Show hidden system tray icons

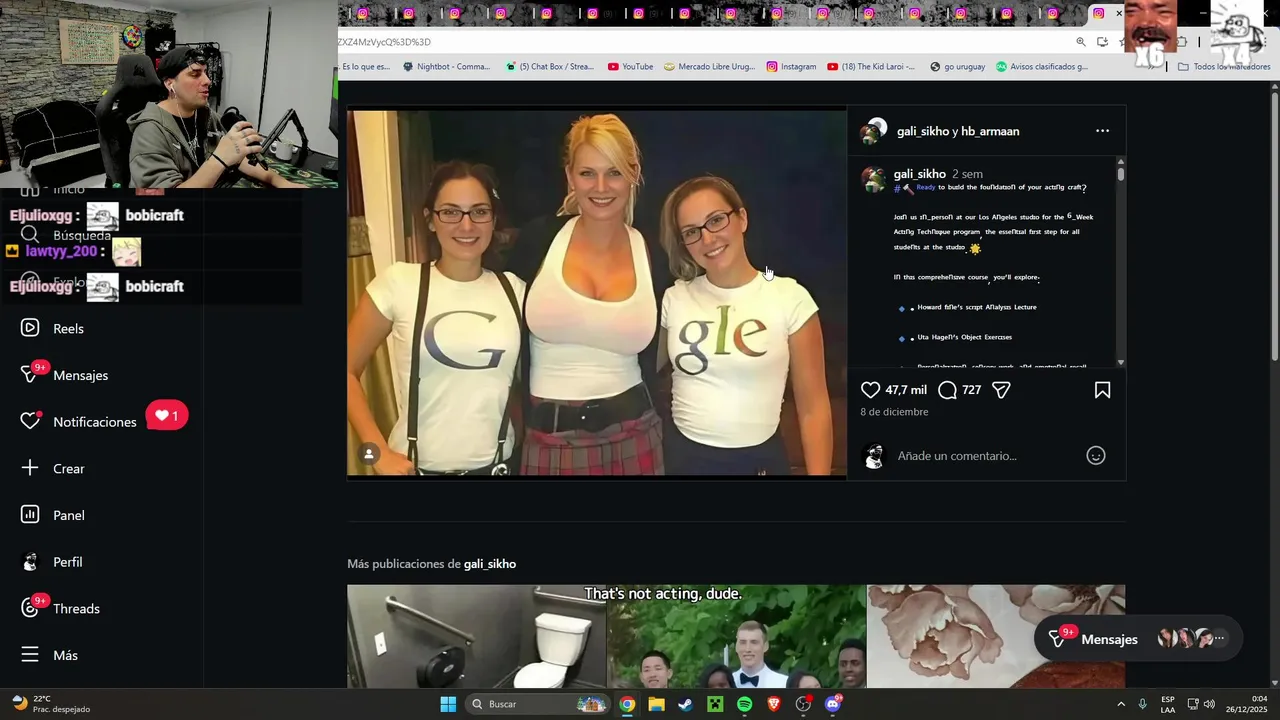tap(1121, 704)
